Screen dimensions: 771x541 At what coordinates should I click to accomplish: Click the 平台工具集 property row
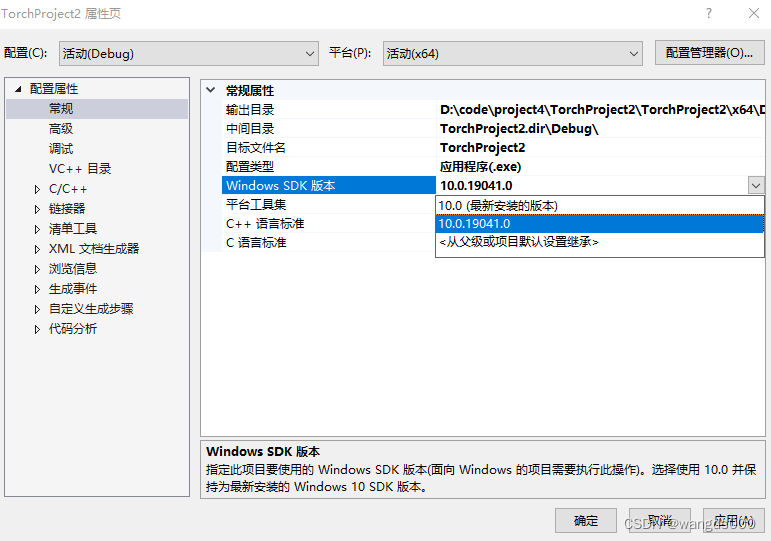coord(328,205)
